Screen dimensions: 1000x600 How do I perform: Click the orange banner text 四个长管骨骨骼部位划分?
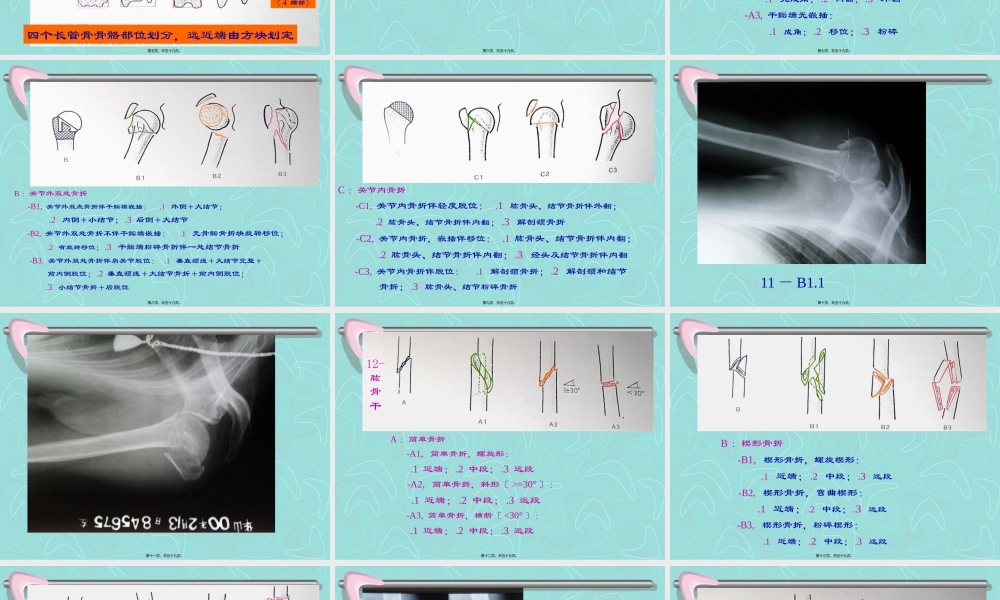pos(160,36)
